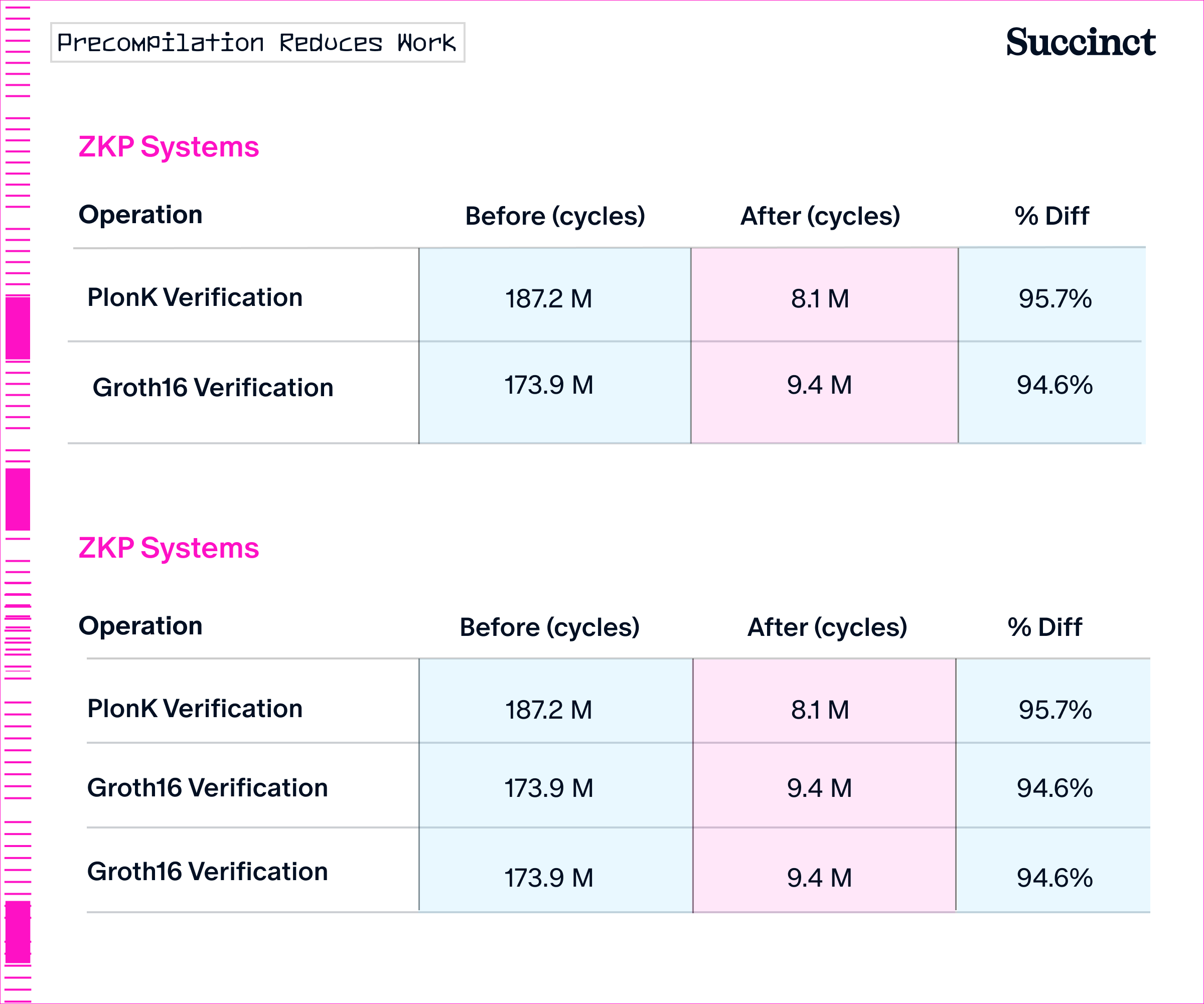
Task: Select PlonK Verification in the upper table
Action: point(195,297)
